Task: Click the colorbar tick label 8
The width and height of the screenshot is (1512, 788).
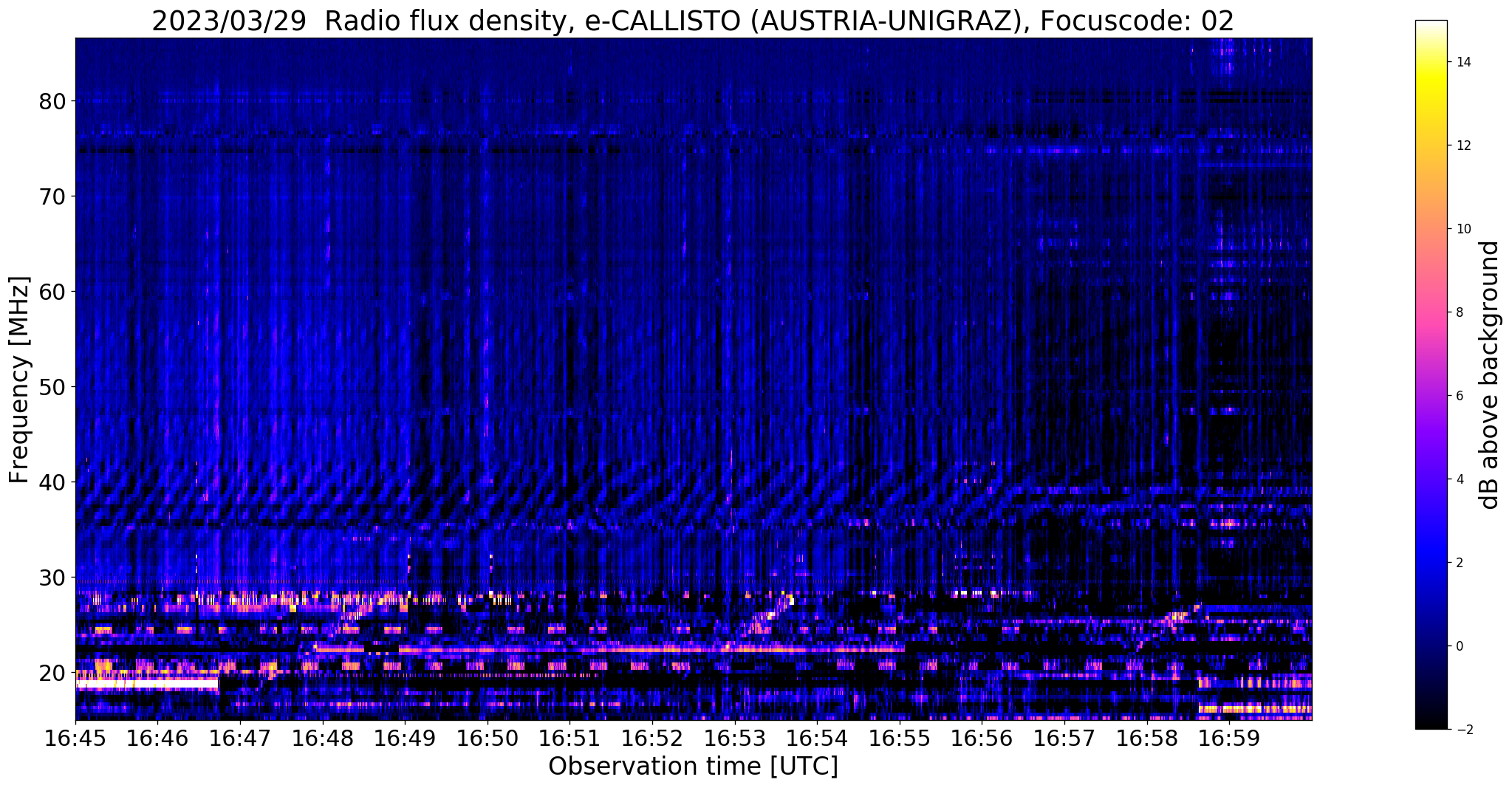Action: 1460,312
